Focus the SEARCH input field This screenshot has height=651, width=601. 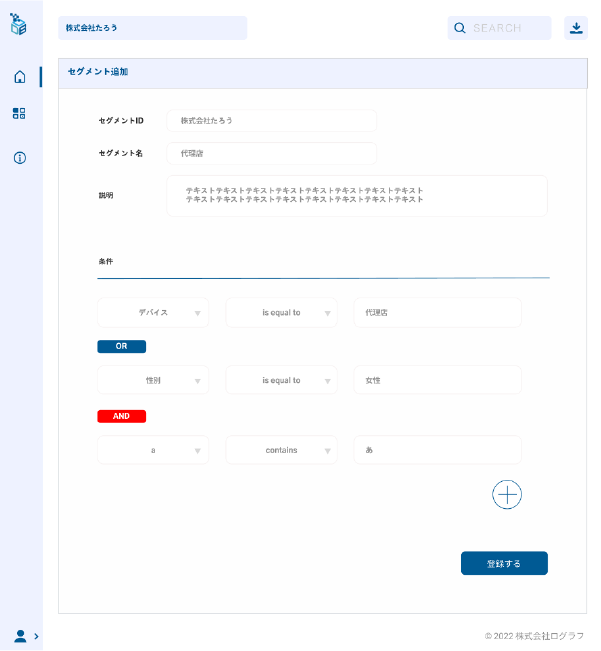pyautogui.click(x=499, y=28)
